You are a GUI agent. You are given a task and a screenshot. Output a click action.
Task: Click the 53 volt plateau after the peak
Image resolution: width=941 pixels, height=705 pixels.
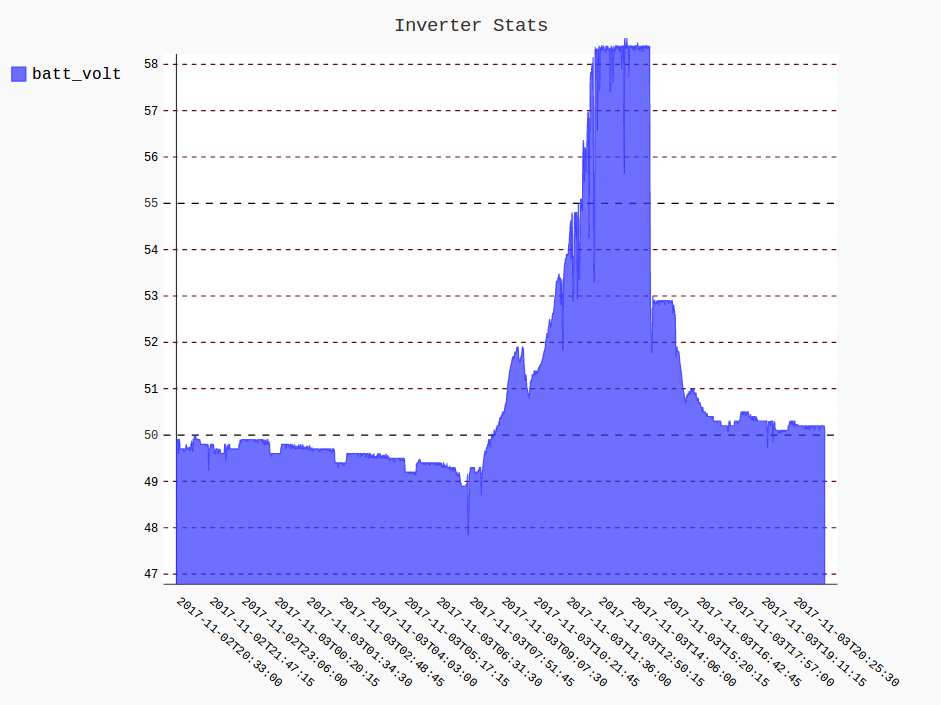click(664, 302)
